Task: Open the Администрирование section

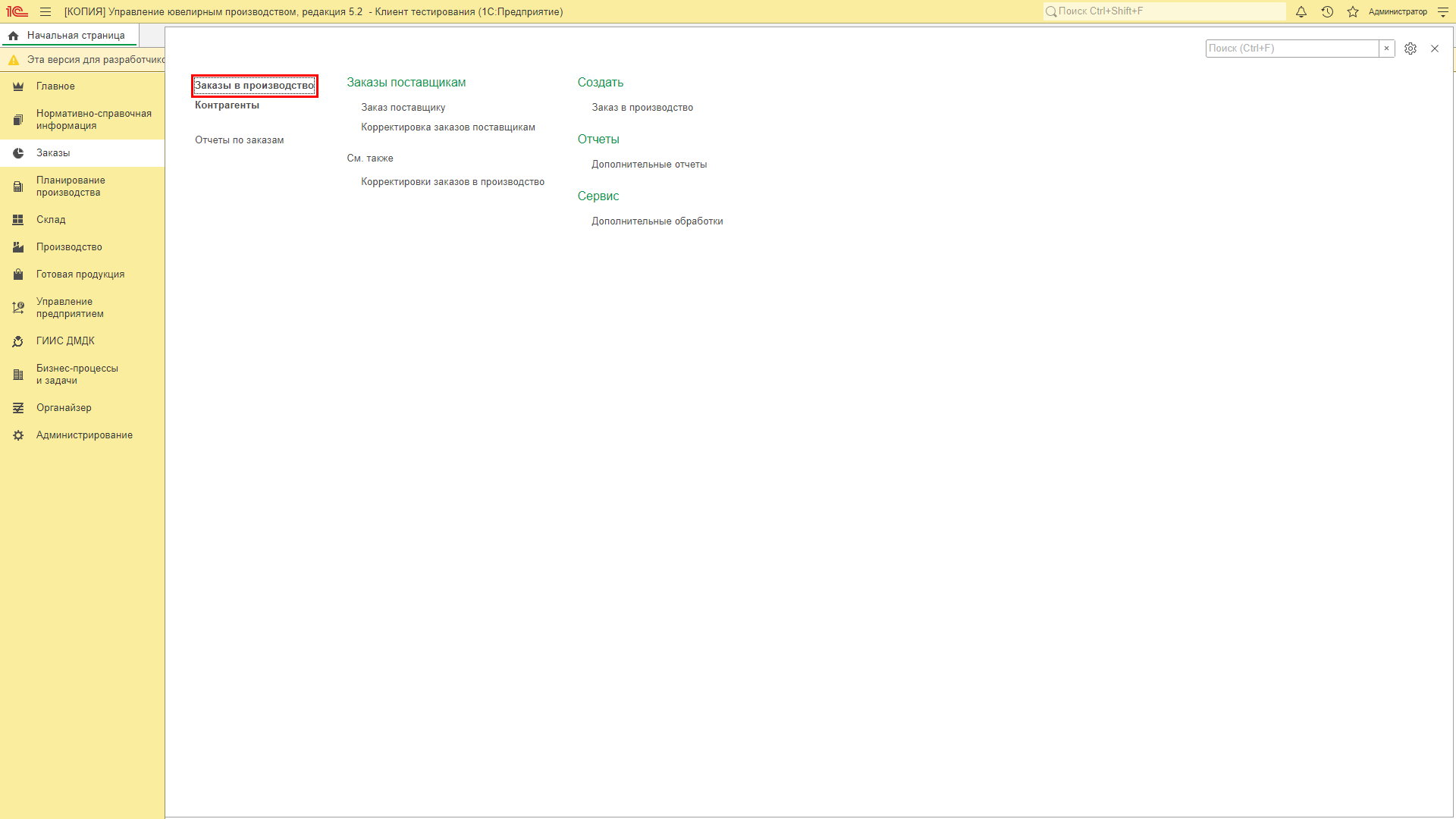Action: click(82, 435)
